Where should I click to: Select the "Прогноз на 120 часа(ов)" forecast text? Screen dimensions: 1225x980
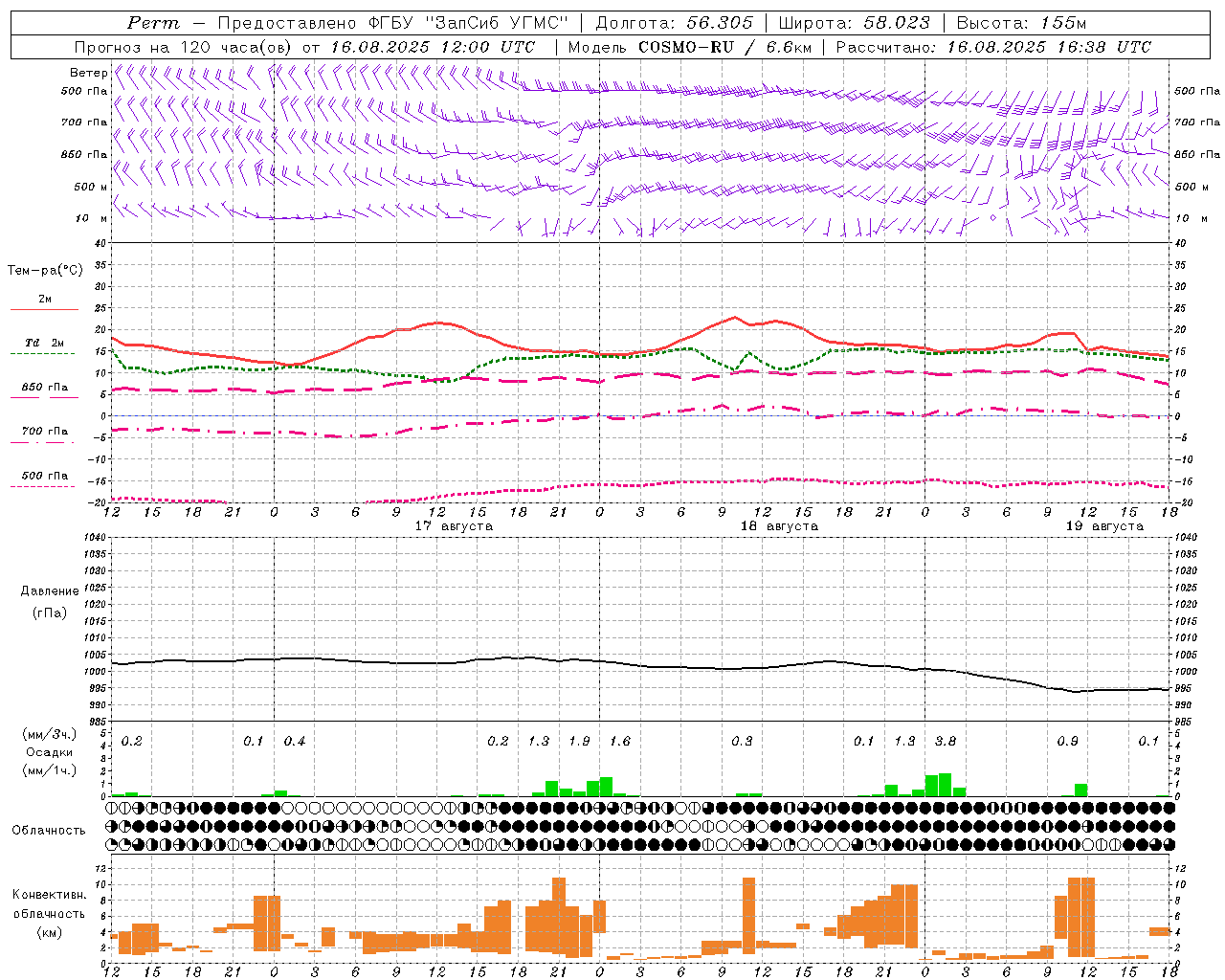click(184, 46)
